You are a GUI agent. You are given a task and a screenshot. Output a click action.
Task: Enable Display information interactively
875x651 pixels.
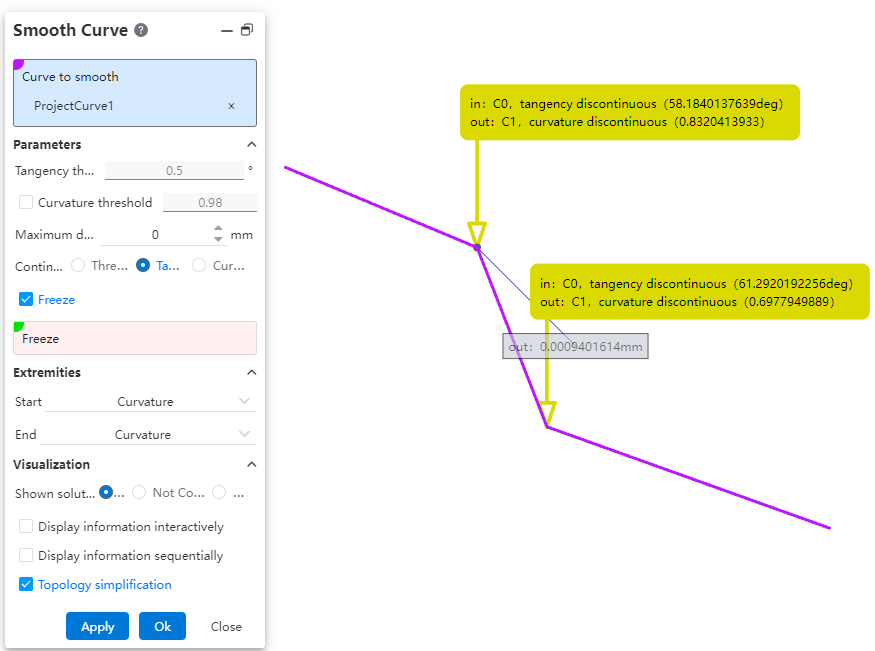pos(26,527)
